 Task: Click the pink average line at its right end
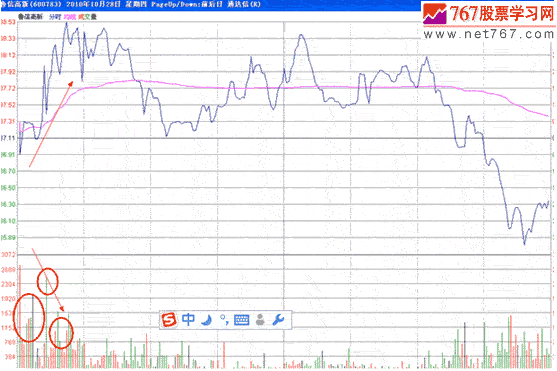point(547,115)
